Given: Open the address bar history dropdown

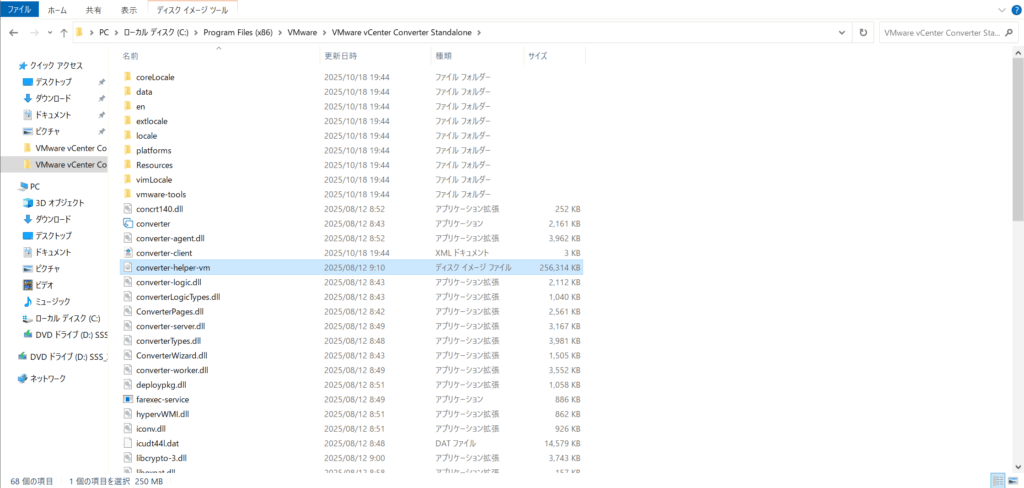Looking at the screenshot, I should (x=843, y=32).
